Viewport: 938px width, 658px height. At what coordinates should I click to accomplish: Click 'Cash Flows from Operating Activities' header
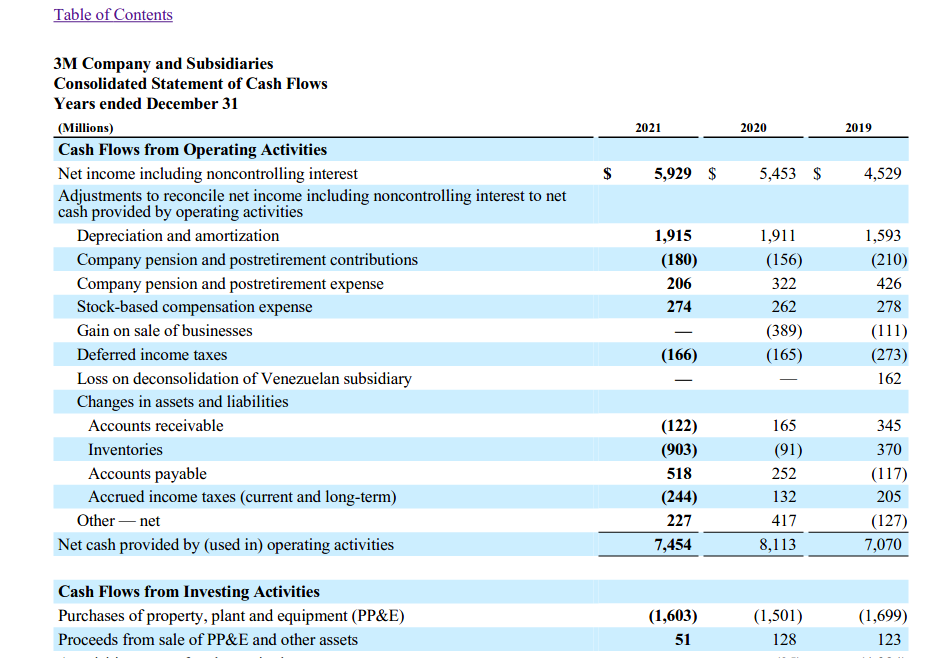point(193,150)
